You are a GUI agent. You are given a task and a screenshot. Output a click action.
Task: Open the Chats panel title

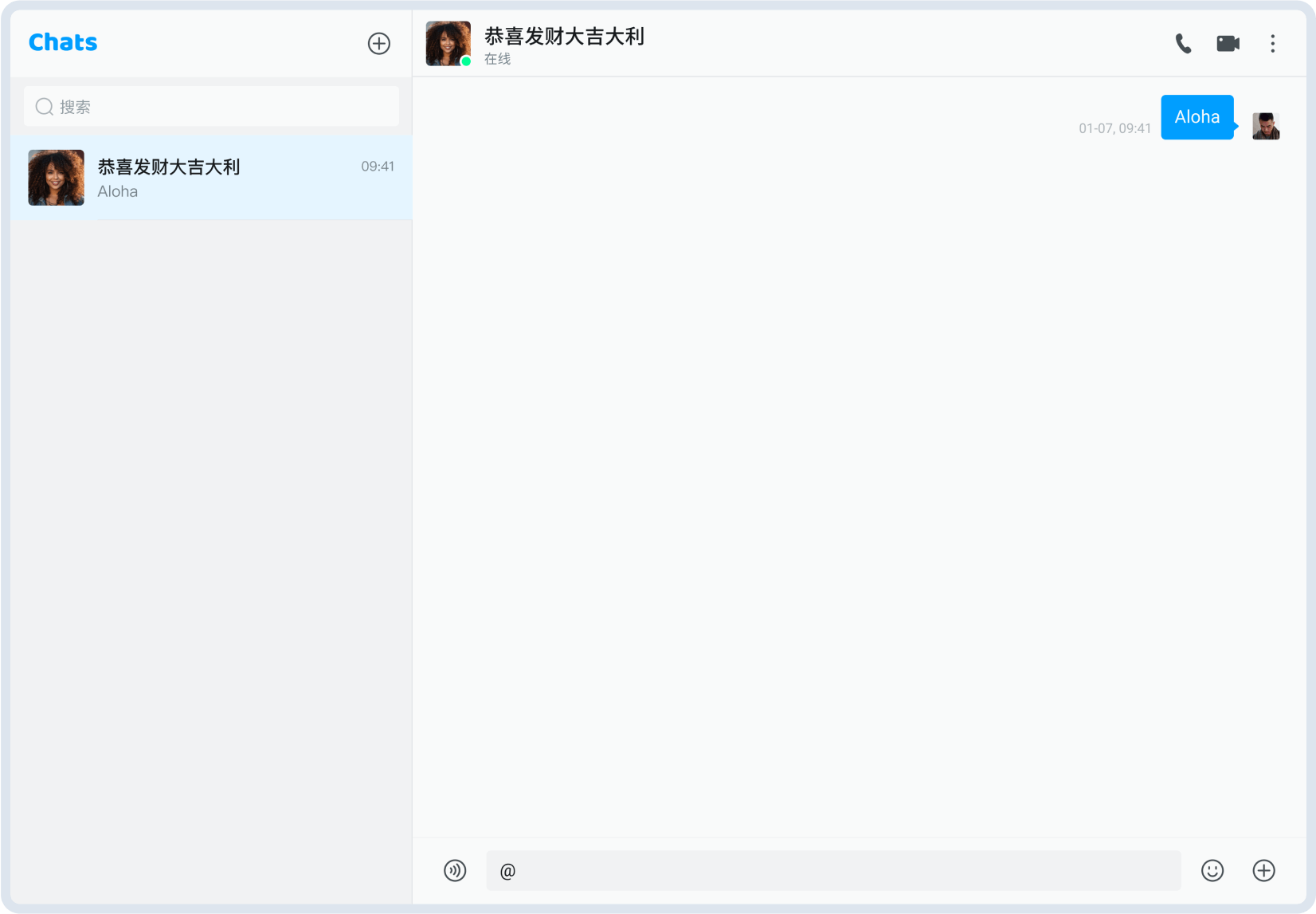[x=63, y=42]
